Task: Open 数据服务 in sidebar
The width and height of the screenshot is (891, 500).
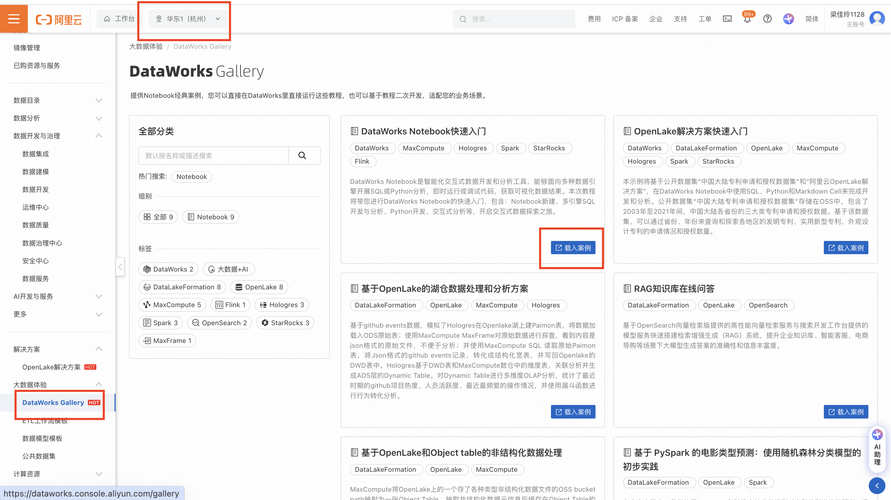Action: click(35, 278)
